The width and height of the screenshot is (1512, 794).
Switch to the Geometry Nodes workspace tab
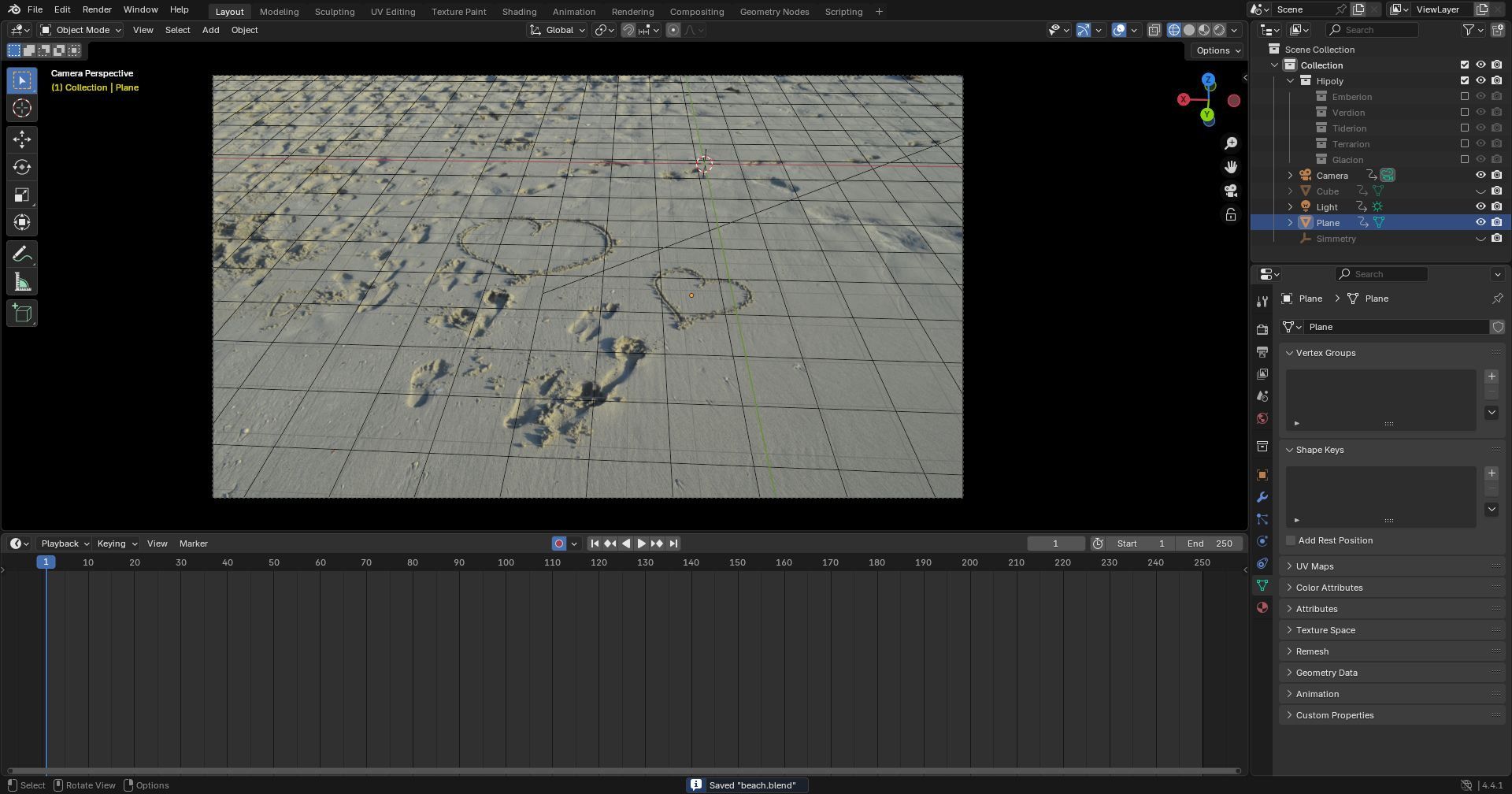[774, 12]
